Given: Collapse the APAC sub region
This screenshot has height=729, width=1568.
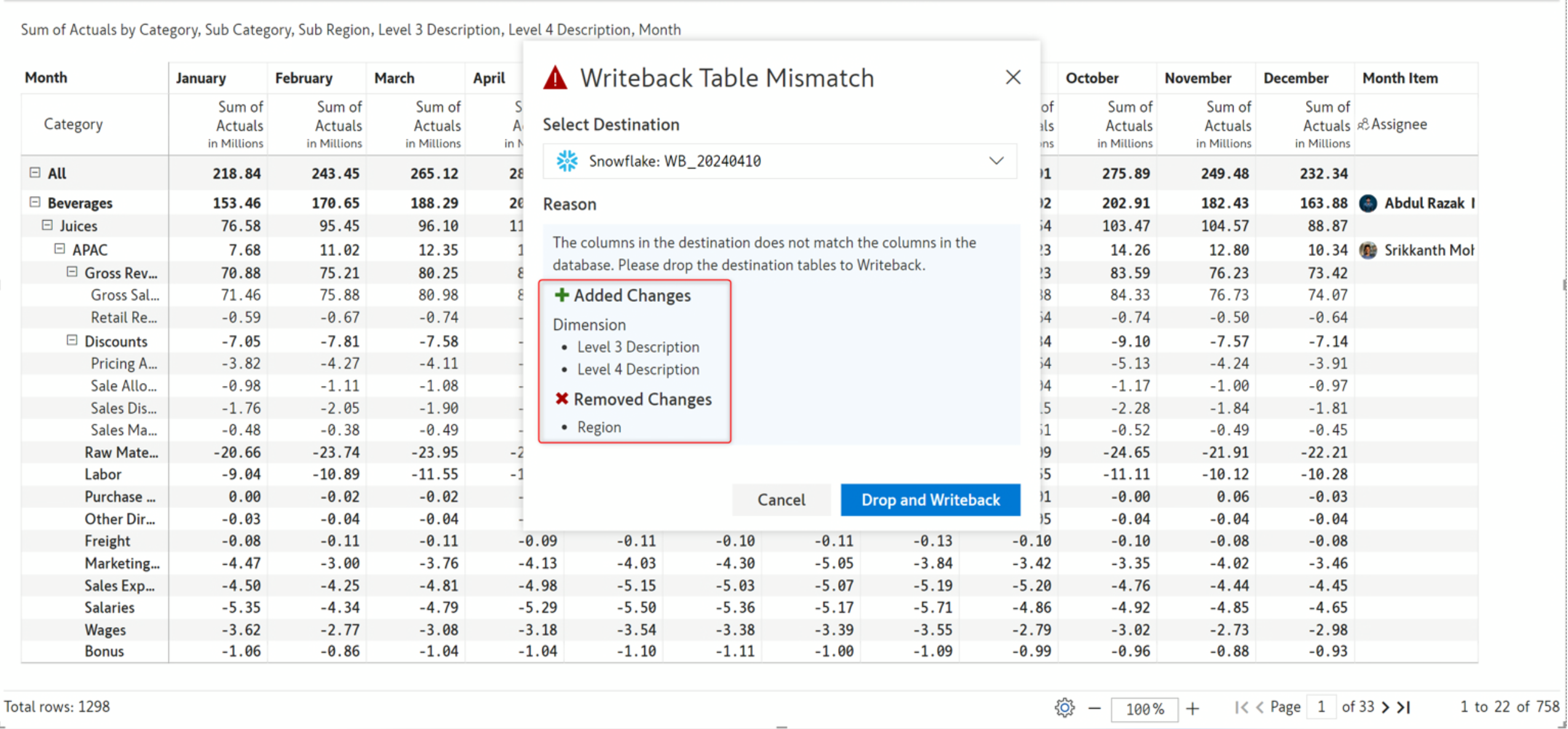Looking at the screenshot, I should [60, 249].
